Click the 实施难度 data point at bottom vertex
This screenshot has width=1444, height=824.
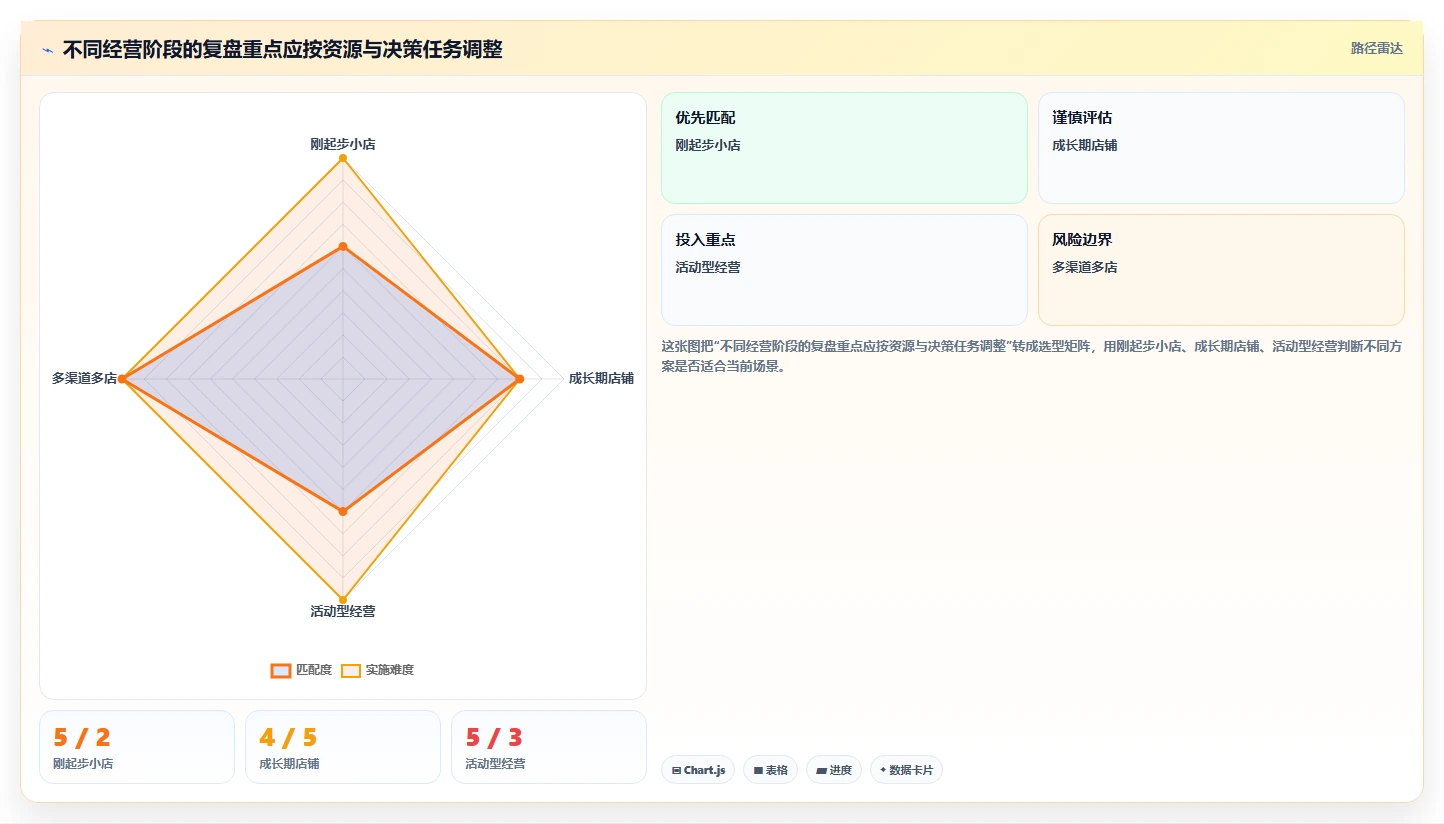(x=343, y=600)
